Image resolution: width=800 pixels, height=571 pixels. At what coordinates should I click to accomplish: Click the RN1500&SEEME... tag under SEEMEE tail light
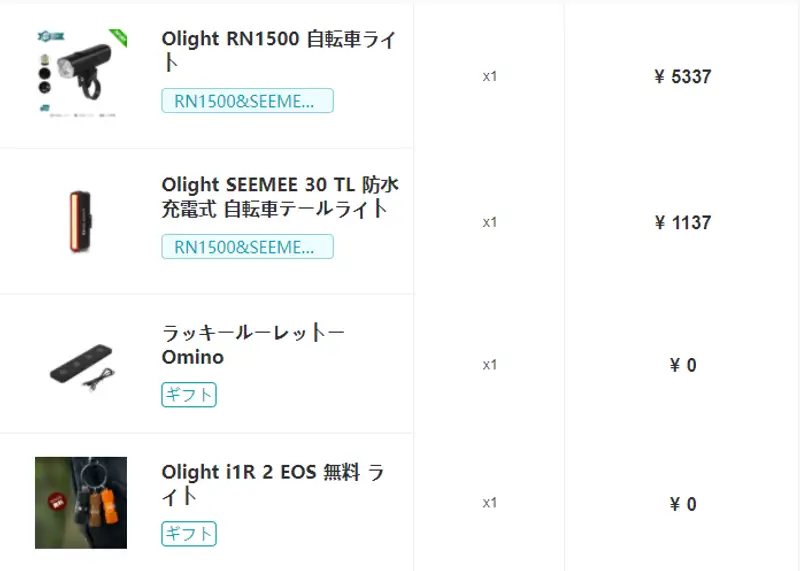pos(247,246)
